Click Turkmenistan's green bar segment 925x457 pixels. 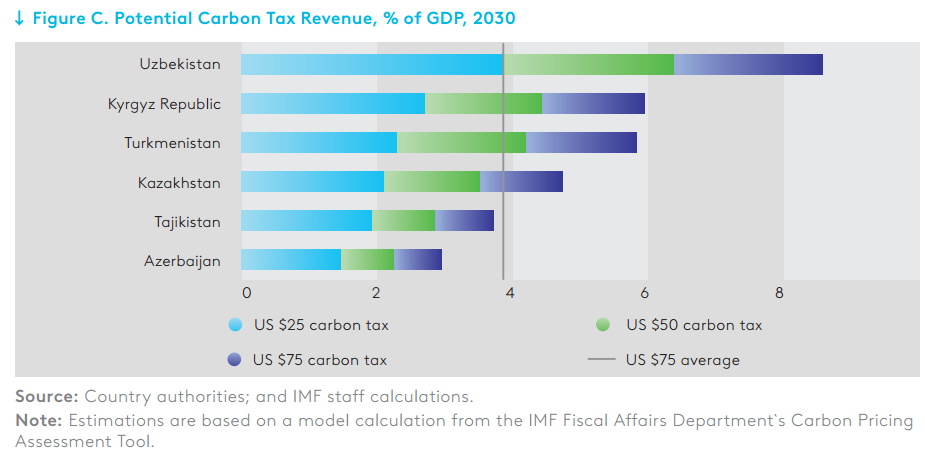[461, 143]
